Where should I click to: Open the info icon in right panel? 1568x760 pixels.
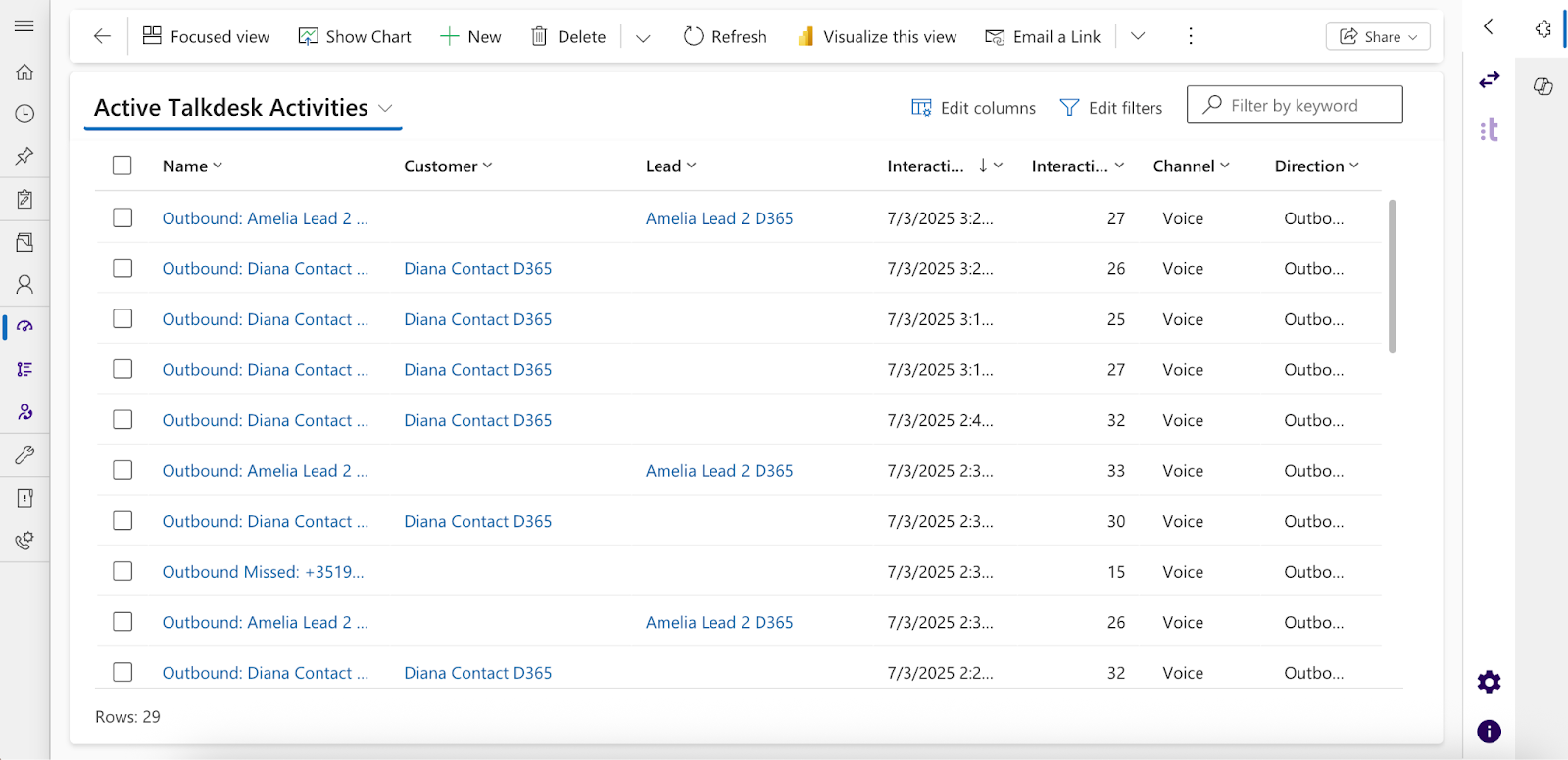tap(1489, 731)
